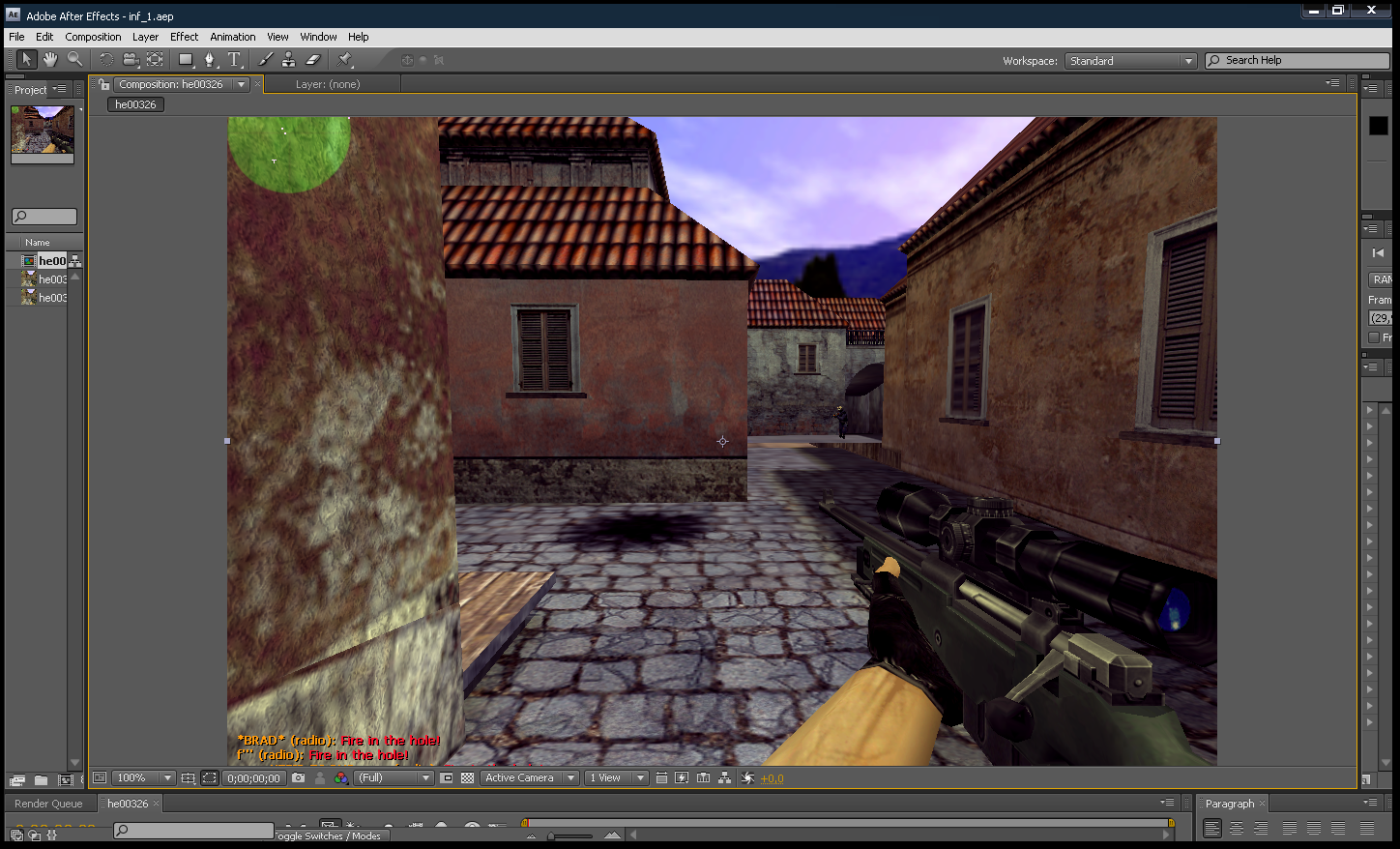Open the Timeline button in viewer footer
Screen dimensions: 1400x849
(703, 777)
